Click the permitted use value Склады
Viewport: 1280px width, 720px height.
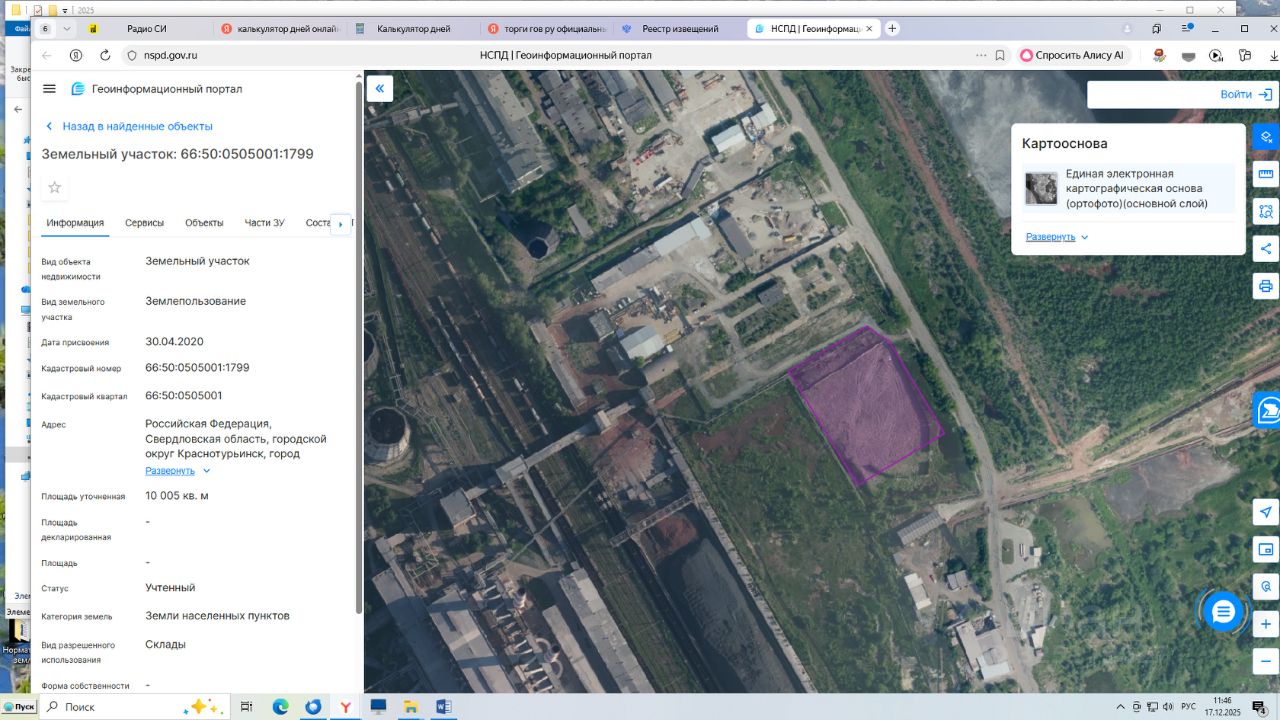pos(165,644)
